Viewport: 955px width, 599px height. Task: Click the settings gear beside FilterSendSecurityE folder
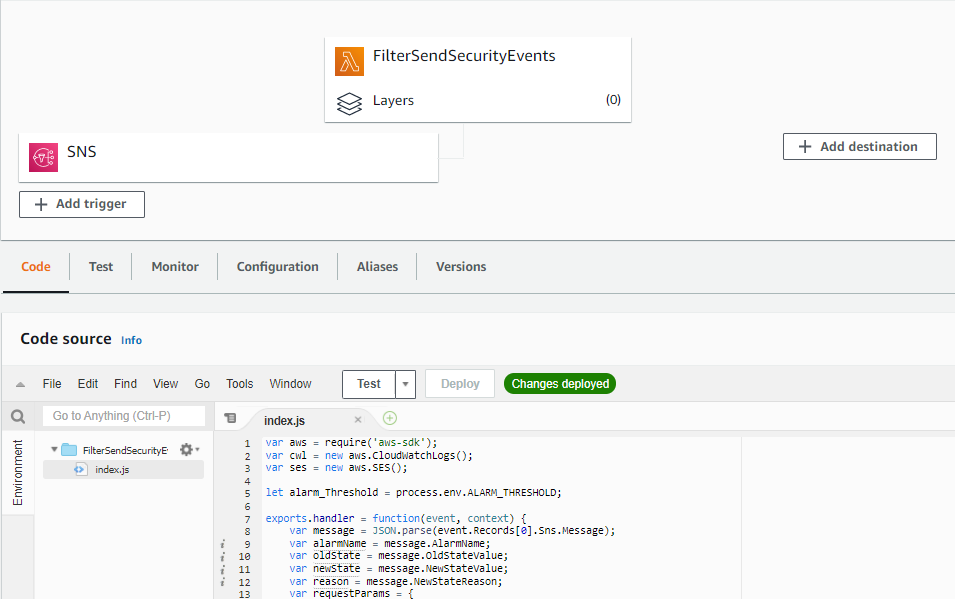click(x=184, y=449)
